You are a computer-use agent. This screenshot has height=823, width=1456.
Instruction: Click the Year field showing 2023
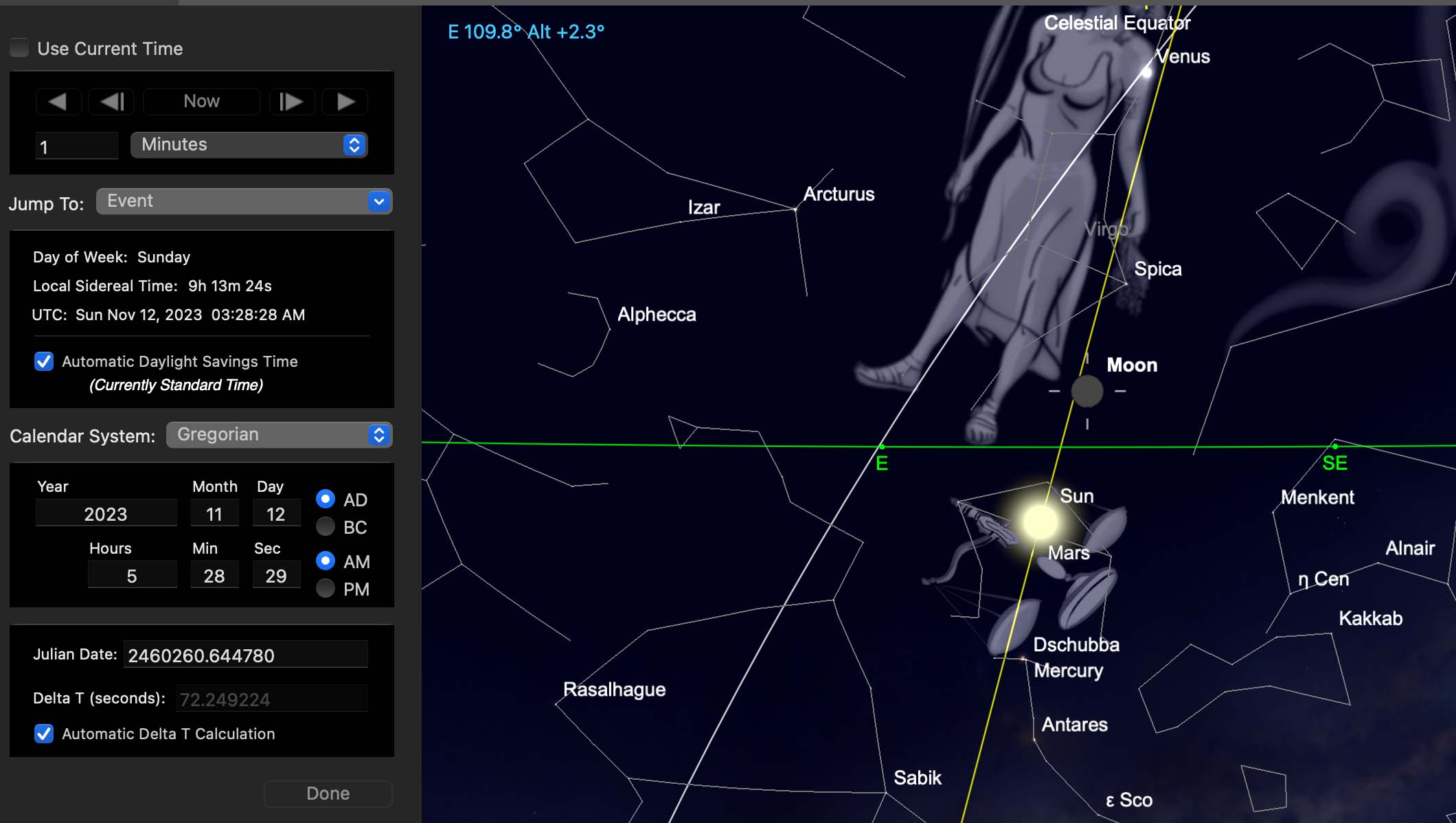coord(106,514)
